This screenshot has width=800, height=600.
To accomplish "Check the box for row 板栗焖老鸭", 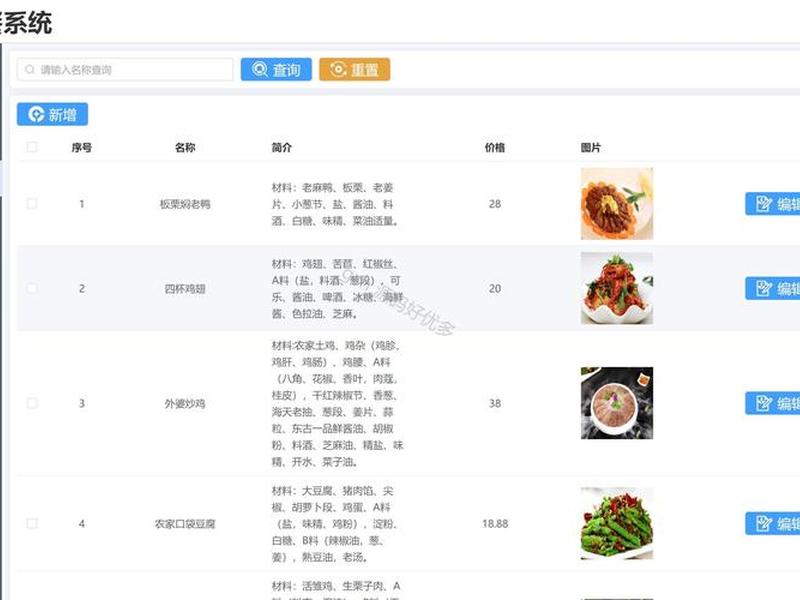I will click(x=32, y=204).
